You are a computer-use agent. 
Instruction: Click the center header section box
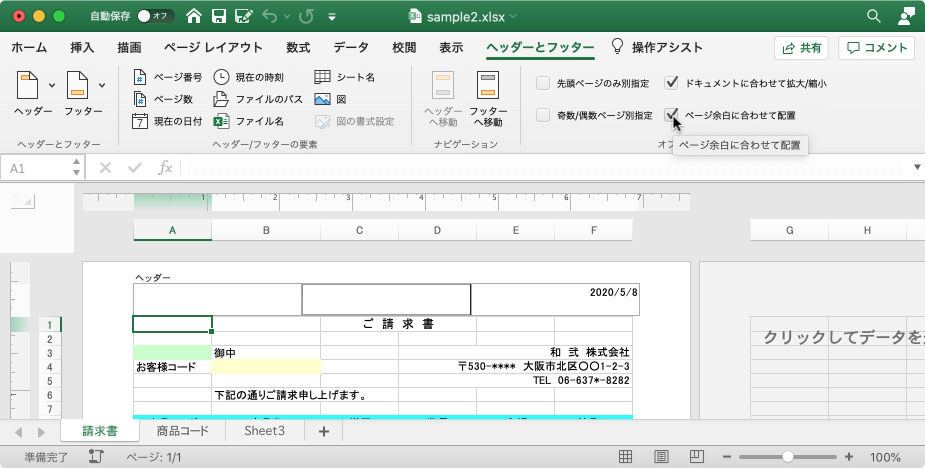coord(386,299)
